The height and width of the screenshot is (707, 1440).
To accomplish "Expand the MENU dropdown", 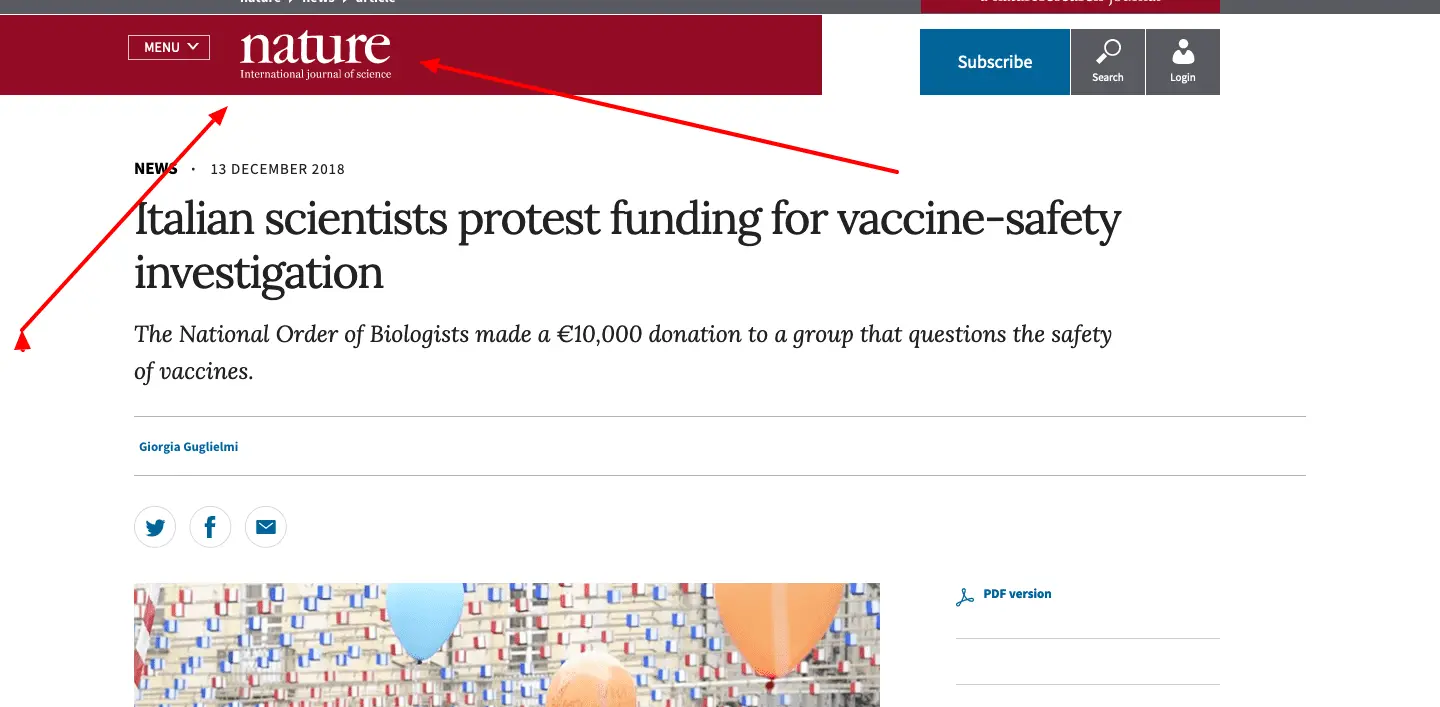I will [x=168, y=47].
